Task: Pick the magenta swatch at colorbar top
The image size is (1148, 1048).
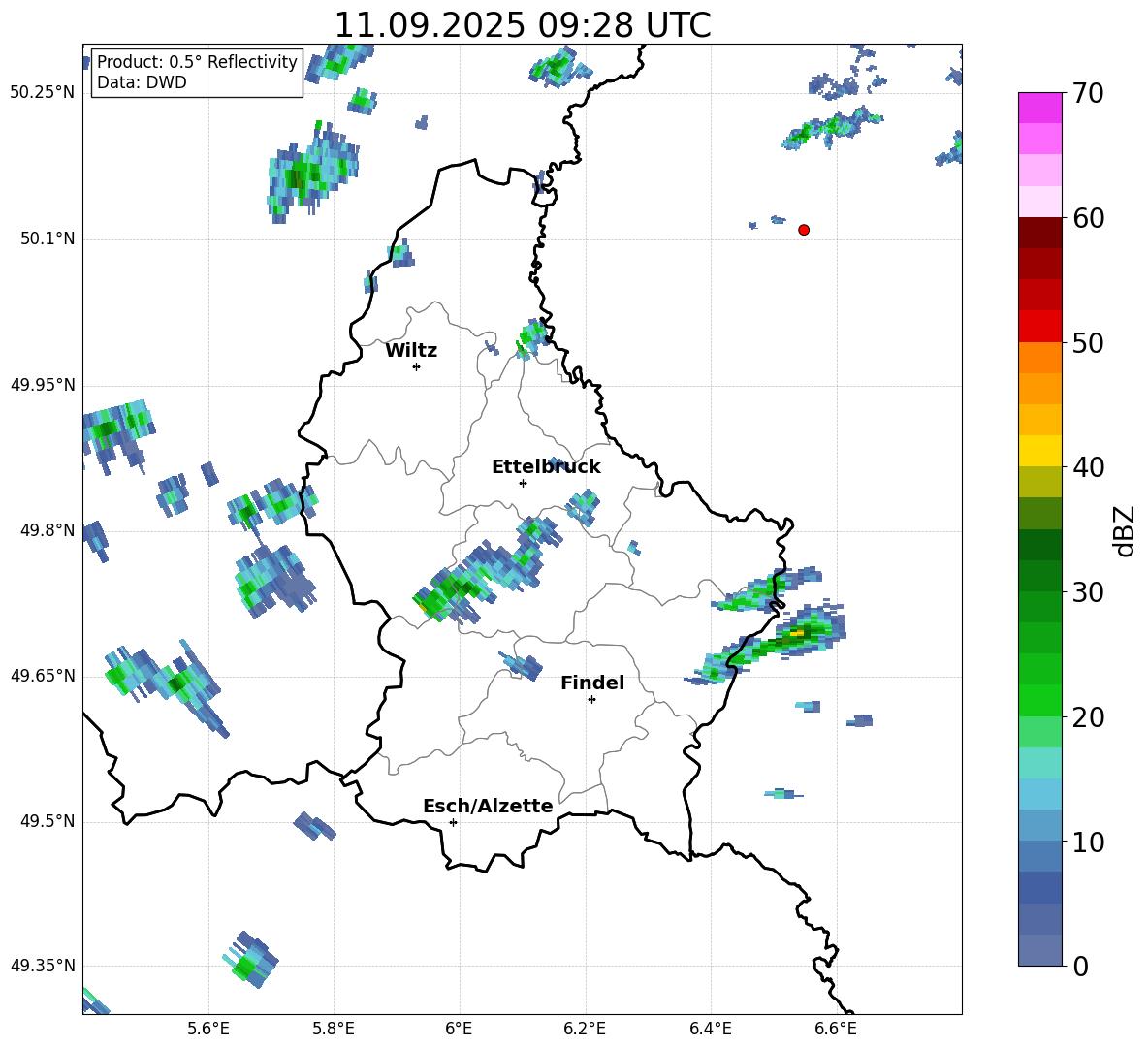Action: (x=1040, y=108)
